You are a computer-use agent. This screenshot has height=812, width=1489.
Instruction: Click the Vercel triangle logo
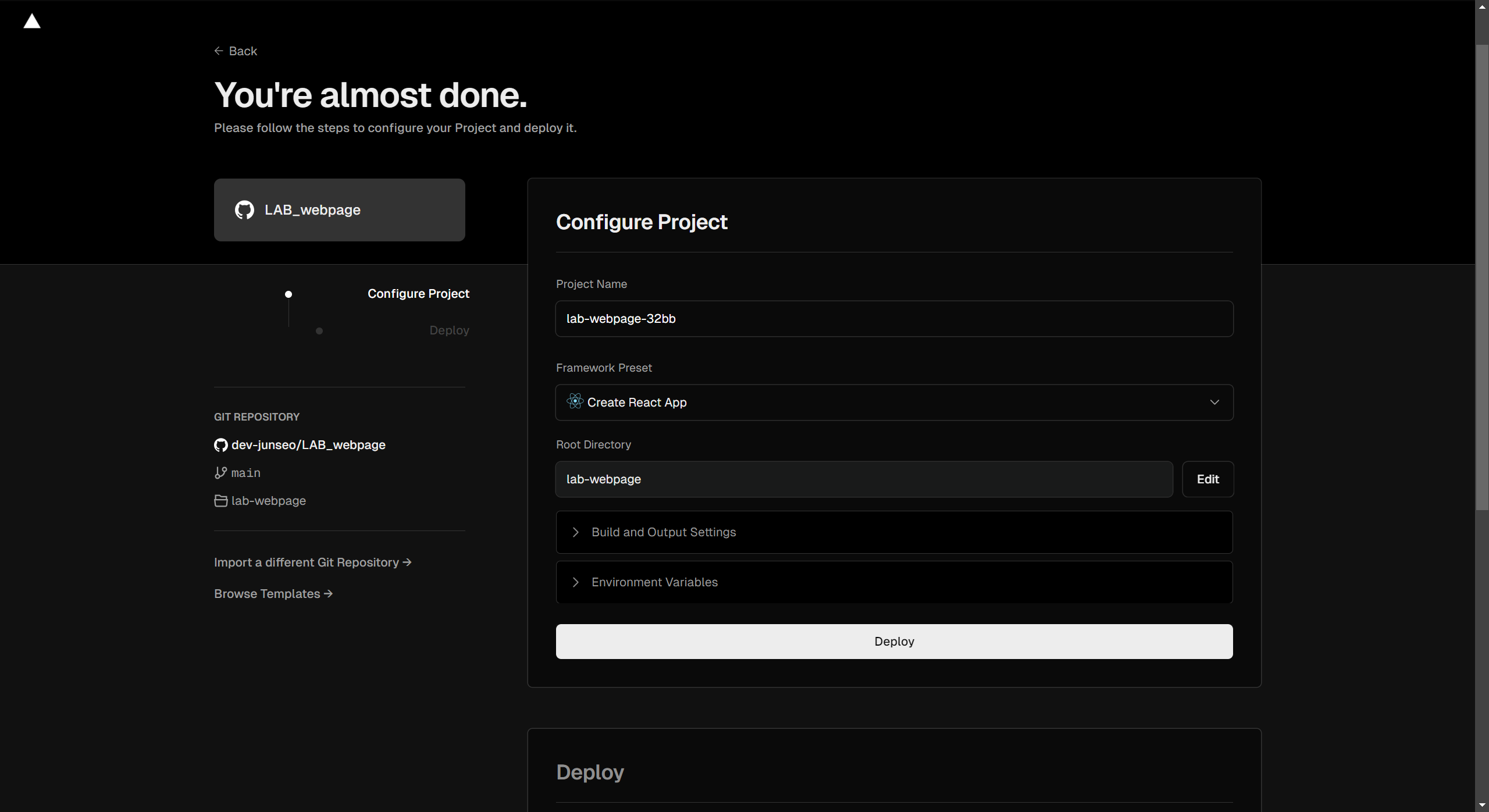coord(32,22)
